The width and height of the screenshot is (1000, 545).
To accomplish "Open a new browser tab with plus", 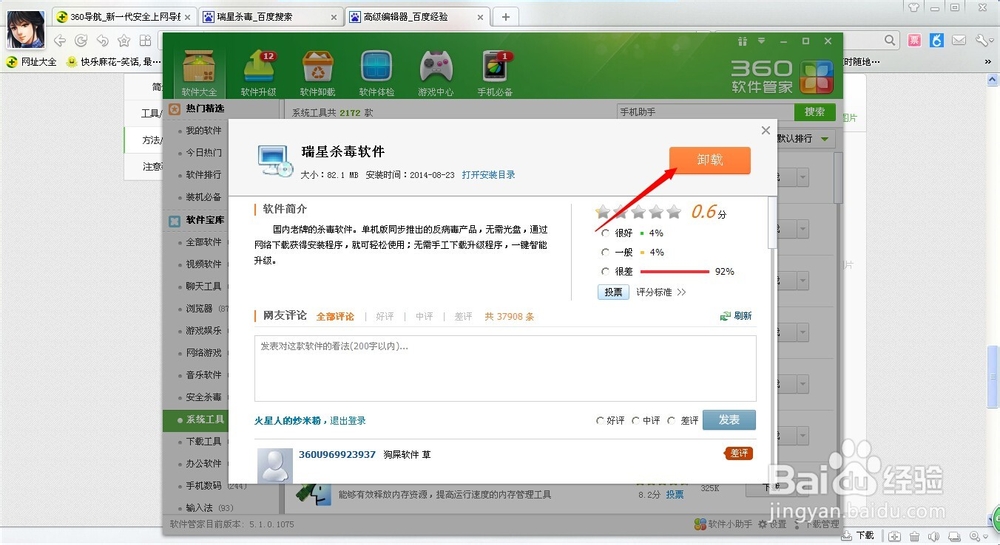I will click(506, 17).
